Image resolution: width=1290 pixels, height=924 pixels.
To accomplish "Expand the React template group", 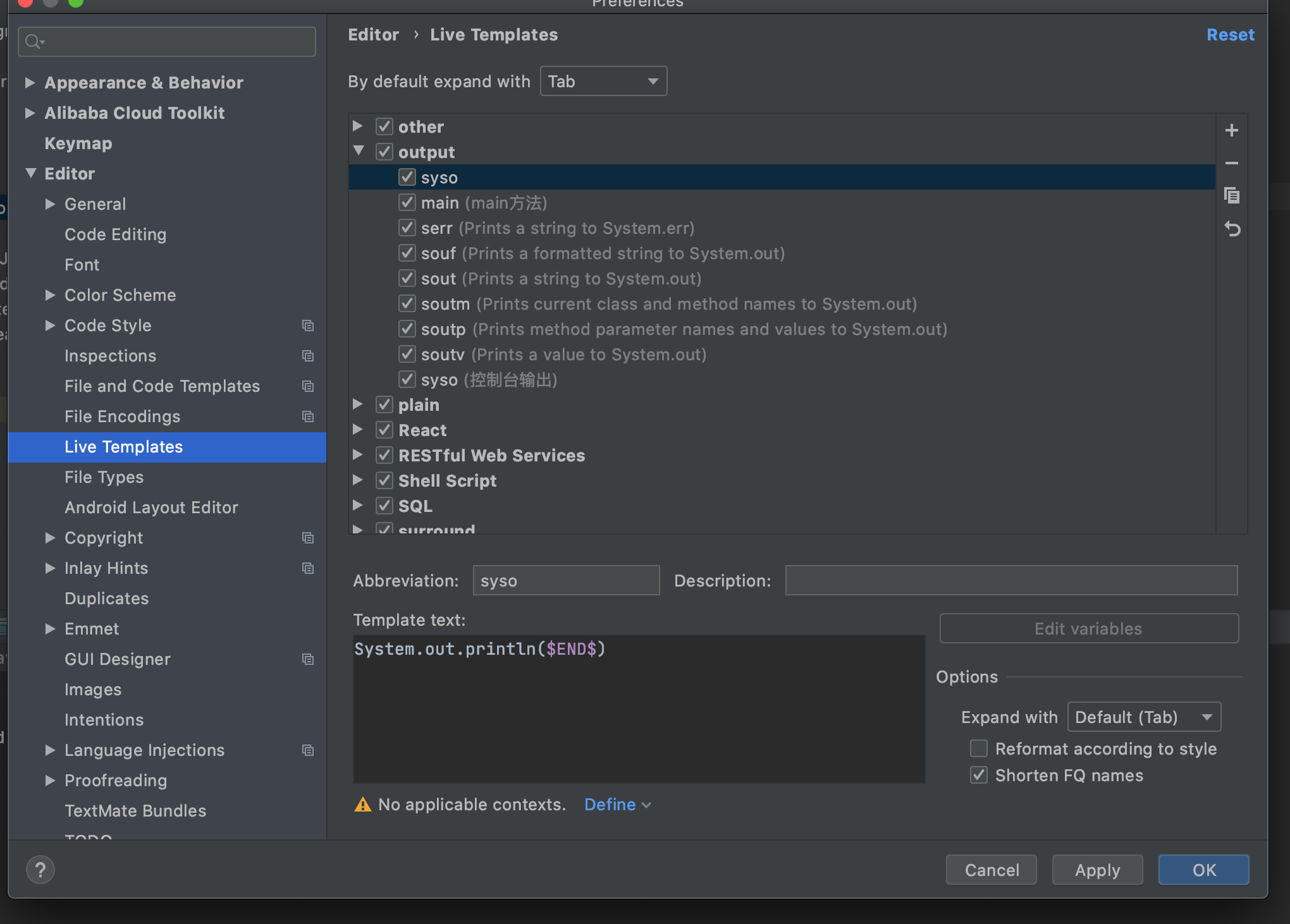I will click(x=358, y=430).
